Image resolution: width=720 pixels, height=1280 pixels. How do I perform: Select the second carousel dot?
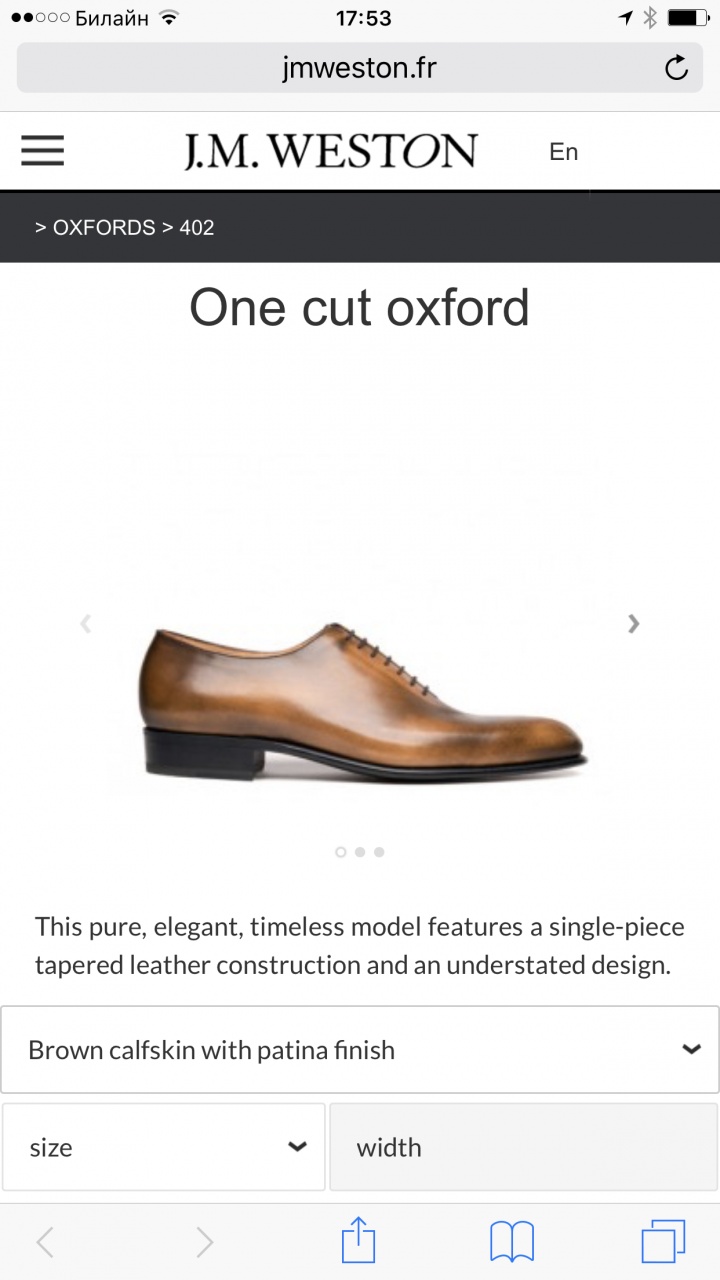tap(360, 852)
